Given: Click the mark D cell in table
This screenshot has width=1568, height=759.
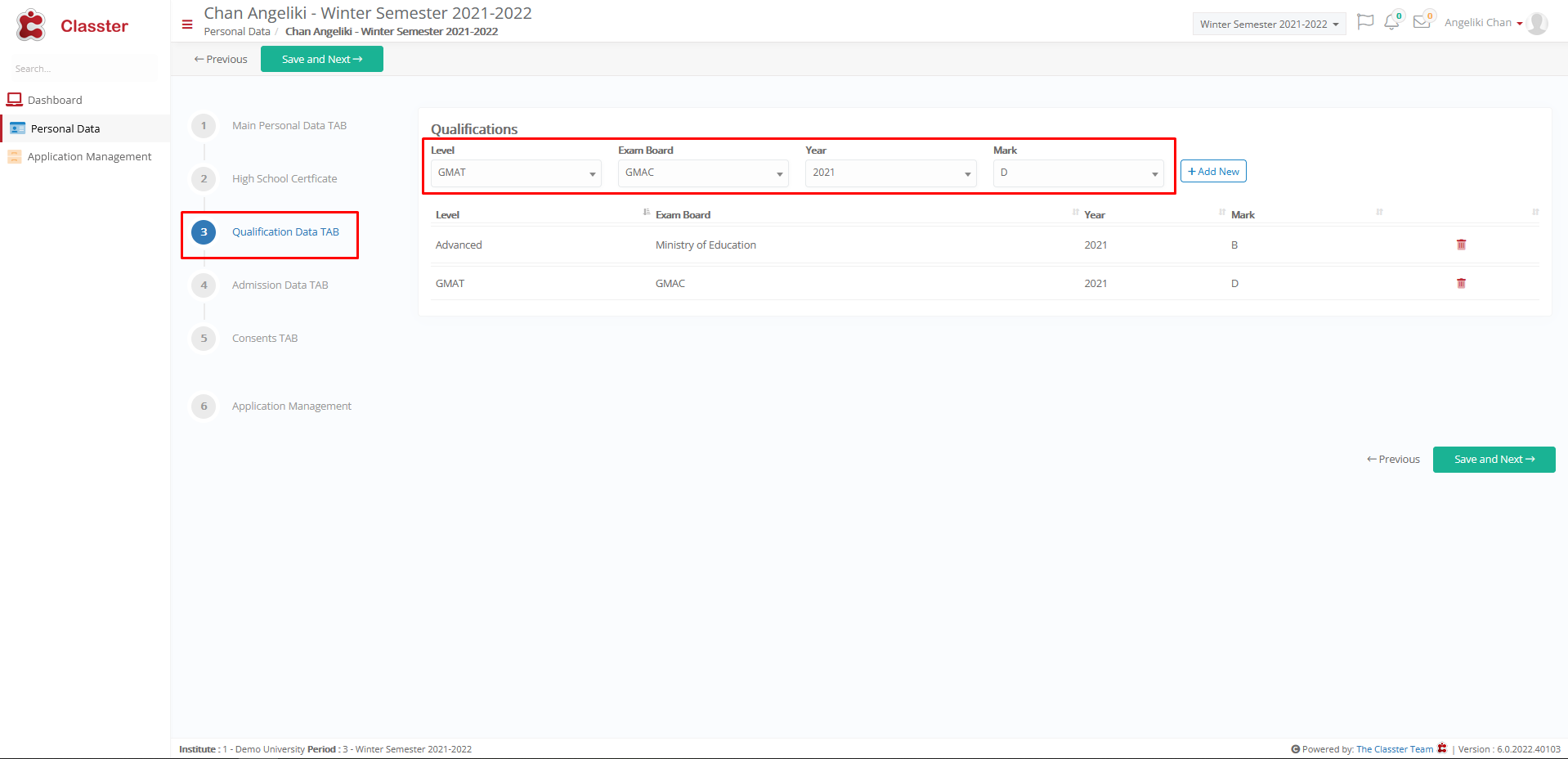Looking at the screenshot, I should click(x=1234, y=283).
